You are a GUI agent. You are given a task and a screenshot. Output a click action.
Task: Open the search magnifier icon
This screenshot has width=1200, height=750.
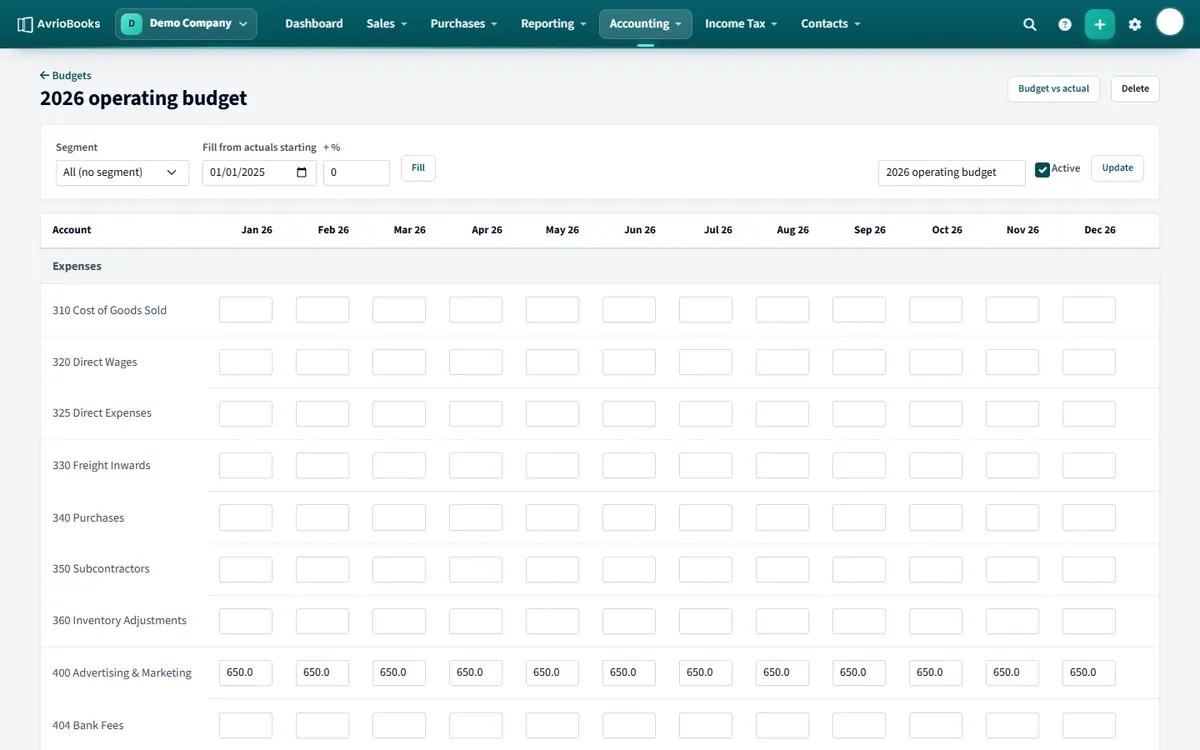(x=1030, y=24)
